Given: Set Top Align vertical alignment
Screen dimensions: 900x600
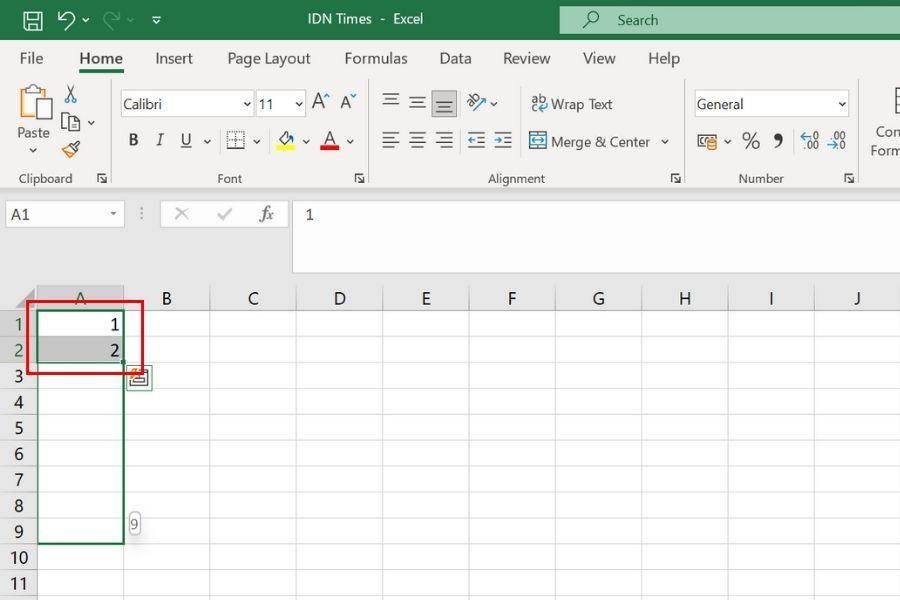Looking at the screenshot, I should pyautogui.click(x=391, y=100).
